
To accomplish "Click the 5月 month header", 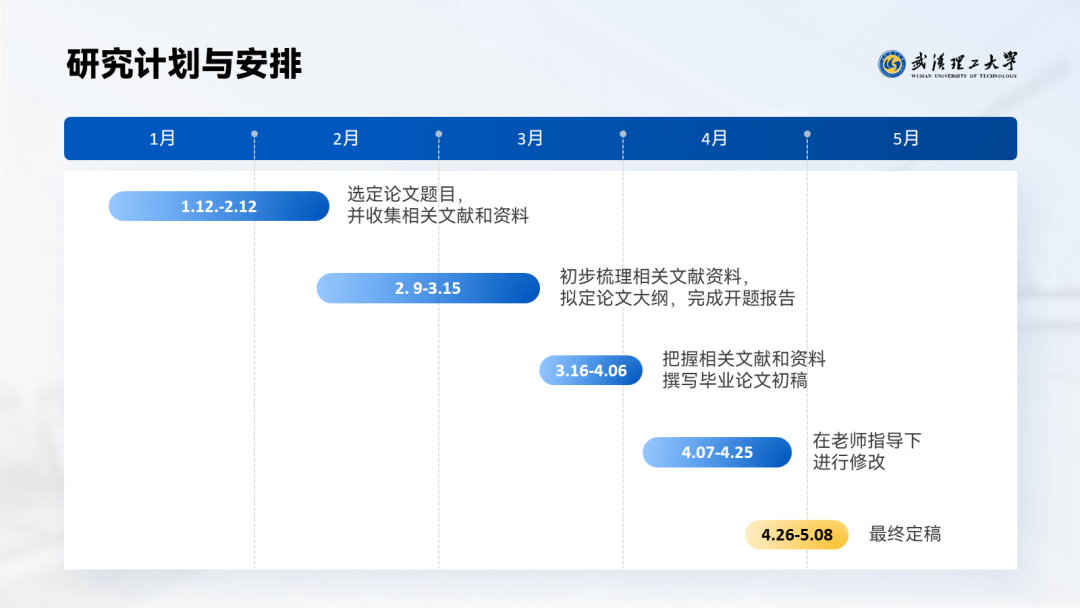I will [906, 138].
